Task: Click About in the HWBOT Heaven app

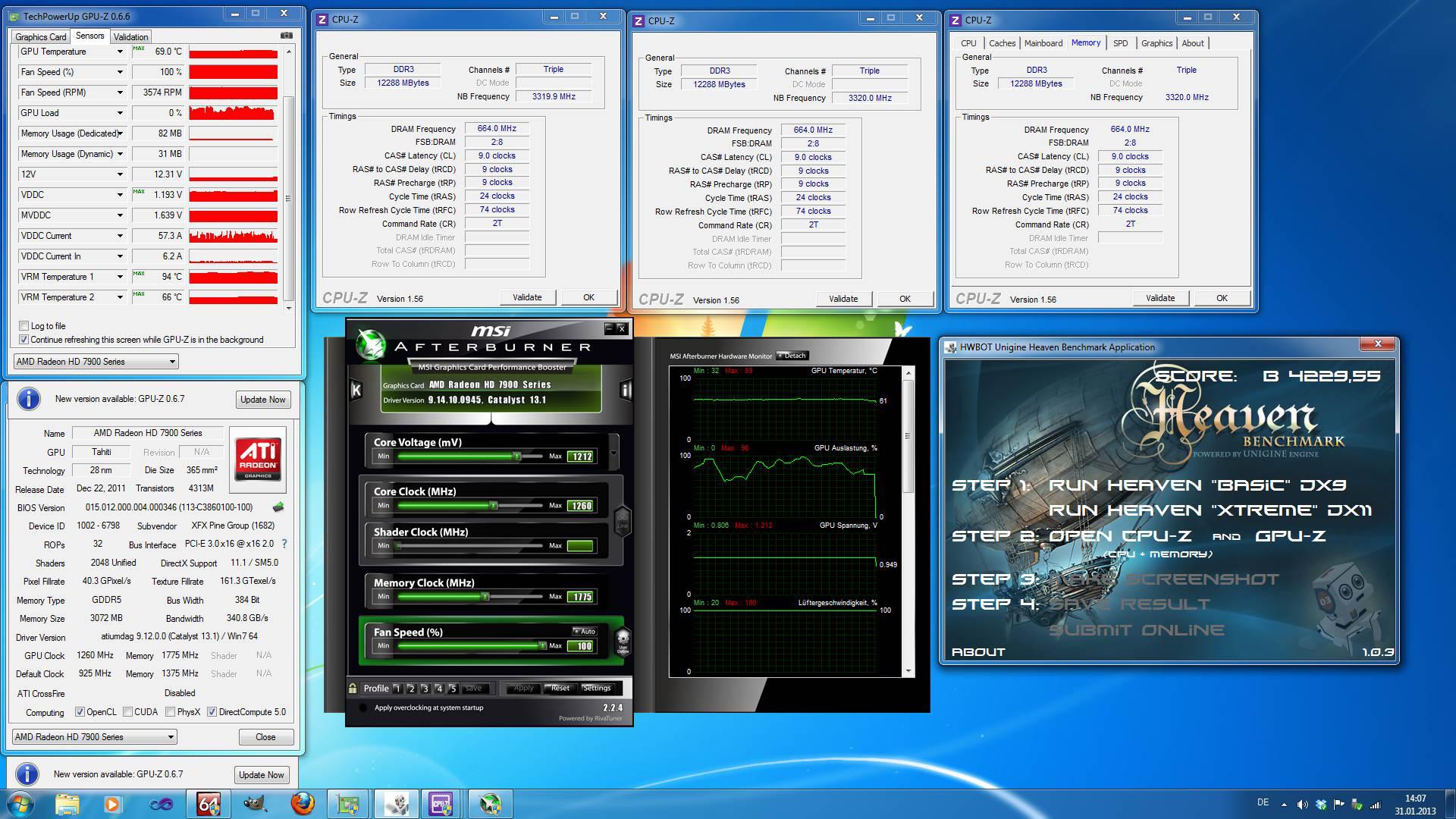Action: 978,652
